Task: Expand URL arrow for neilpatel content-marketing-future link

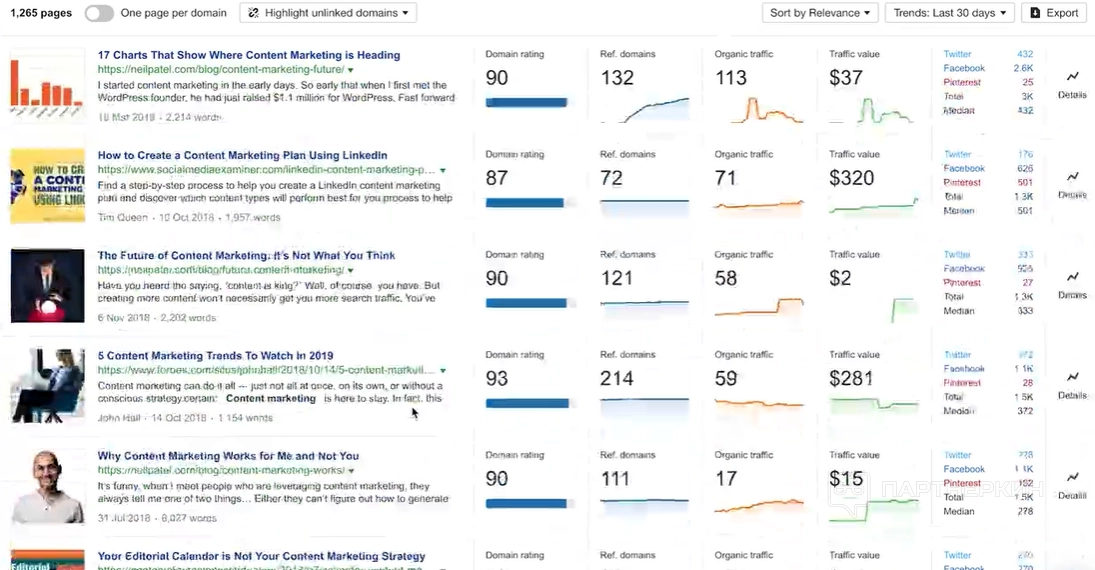Action: (x=351, y=70)
